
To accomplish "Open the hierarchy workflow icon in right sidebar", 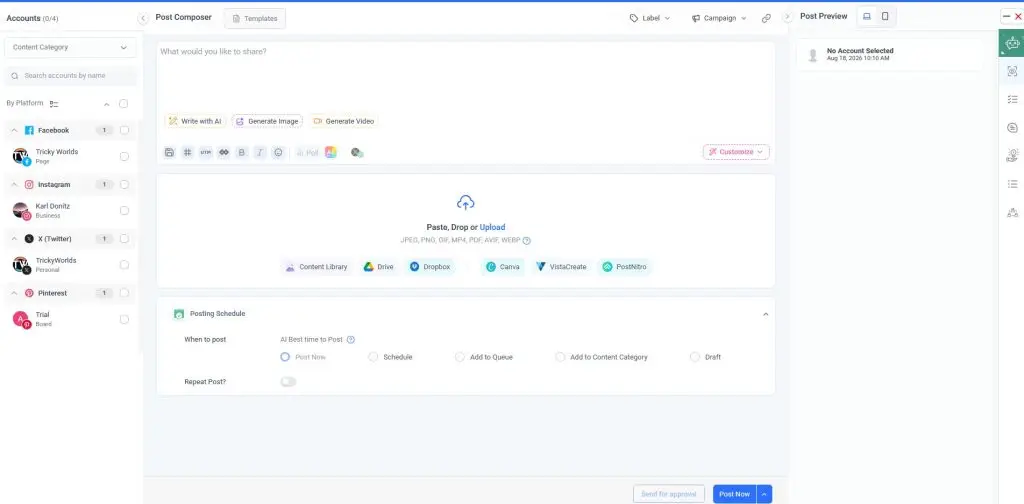I will coord(1012,212).
